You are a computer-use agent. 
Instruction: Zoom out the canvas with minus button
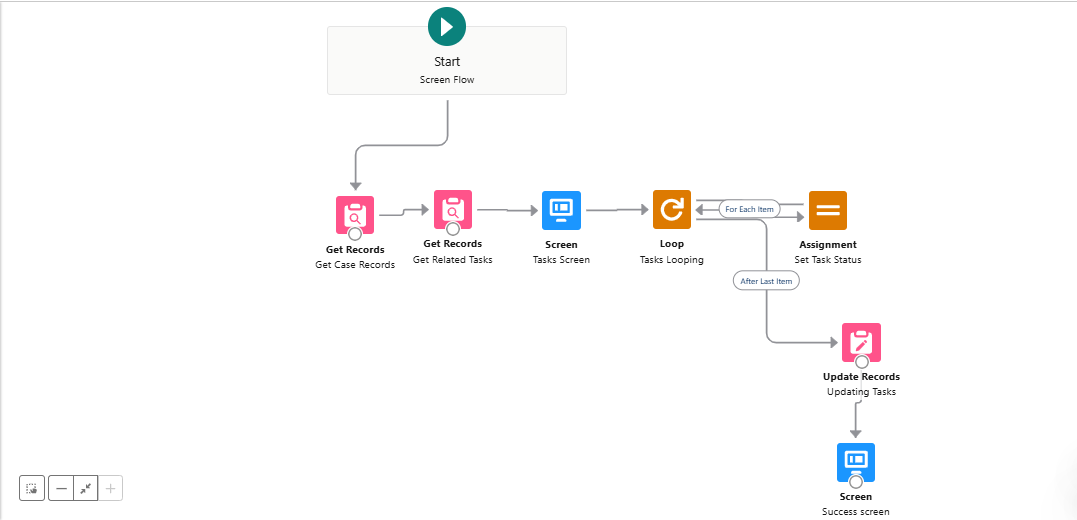61,488
